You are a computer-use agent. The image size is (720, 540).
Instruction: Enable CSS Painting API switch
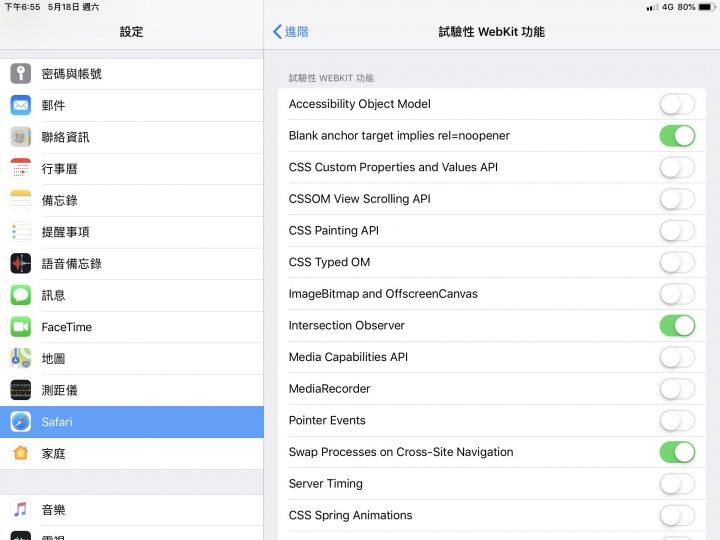[677, 231]
